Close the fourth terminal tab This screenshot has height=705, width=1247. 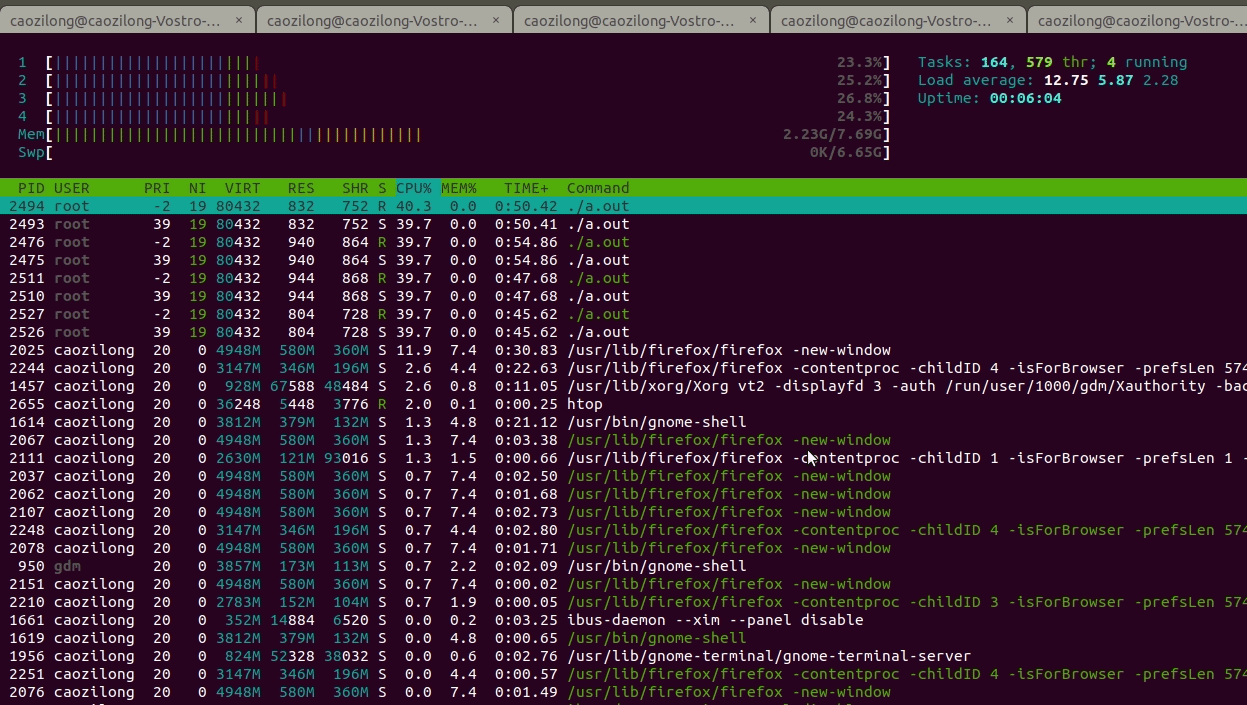coord(1010,20)
